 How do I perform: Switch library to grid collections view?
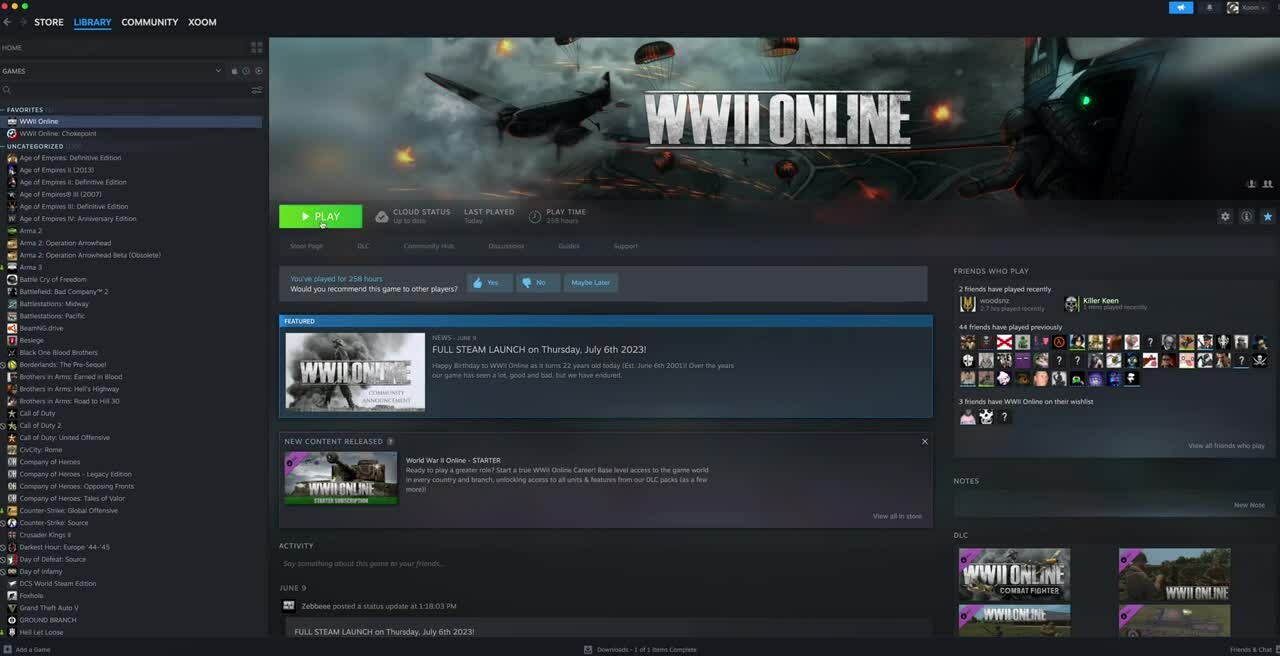[x=257, y=47]
